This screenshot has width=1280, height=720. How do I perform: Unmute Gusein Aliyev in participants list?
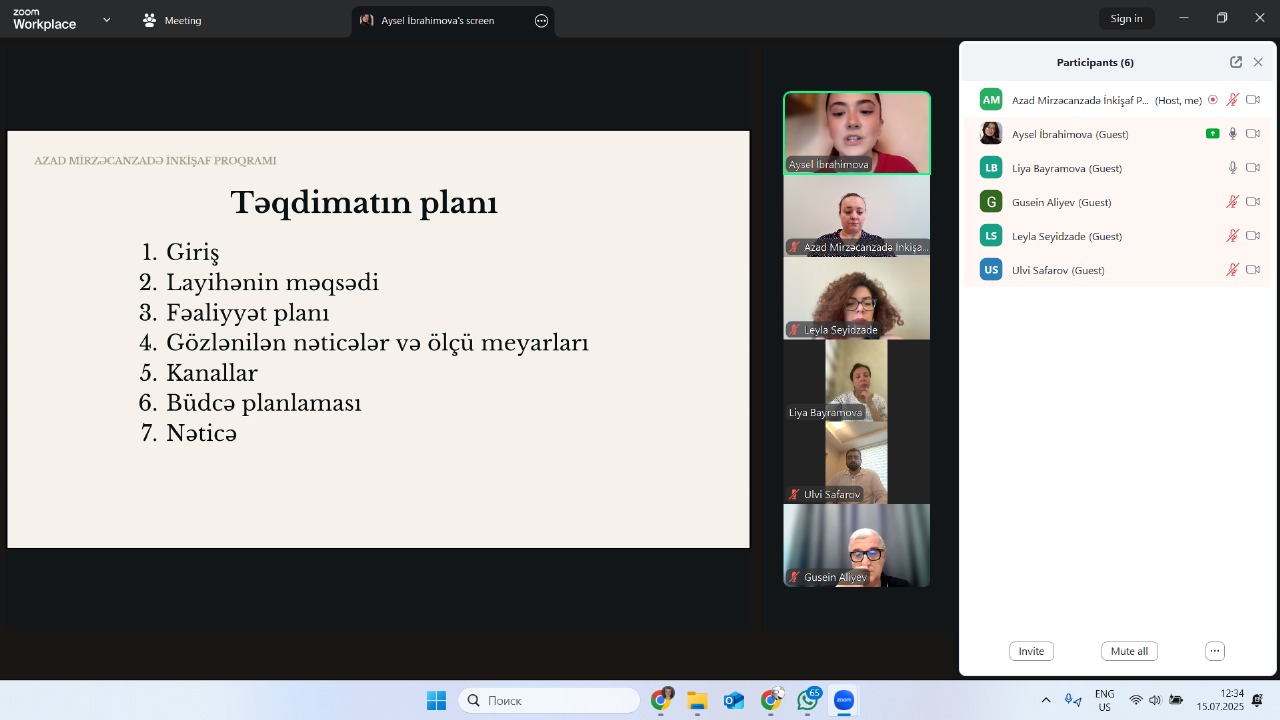click(1233, 202)
